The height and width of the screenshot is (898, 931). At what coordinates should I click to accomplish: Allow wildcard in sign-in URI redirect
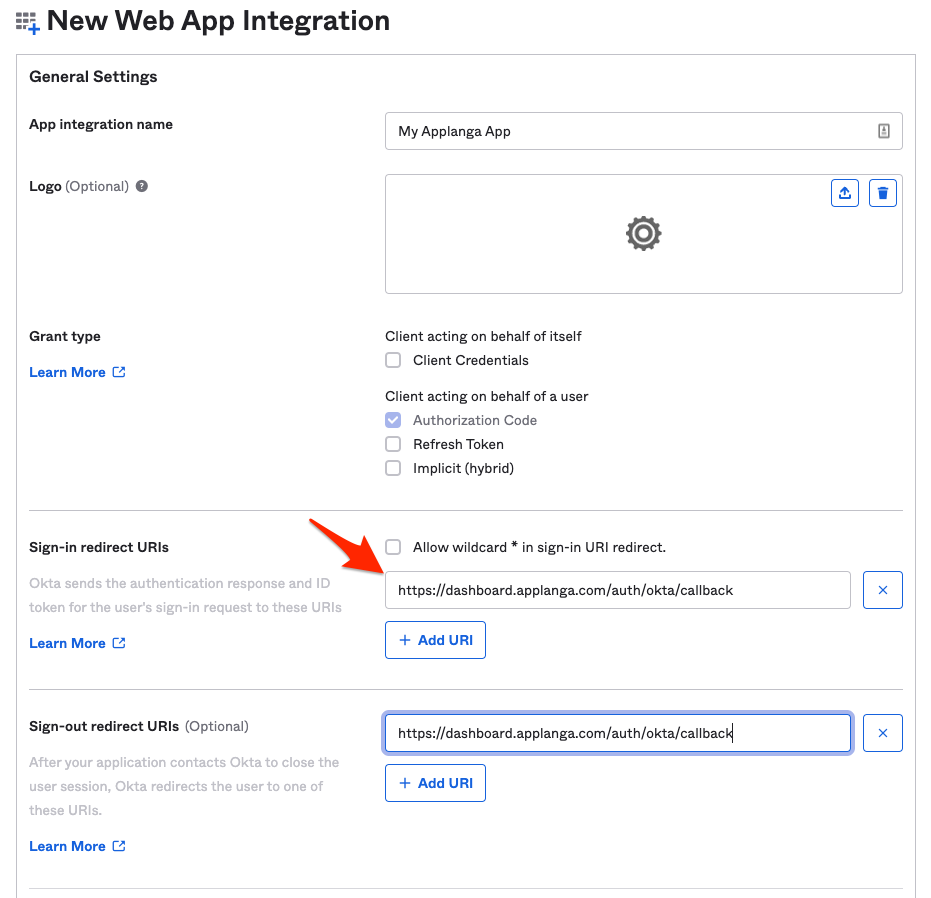click(393, 547)
